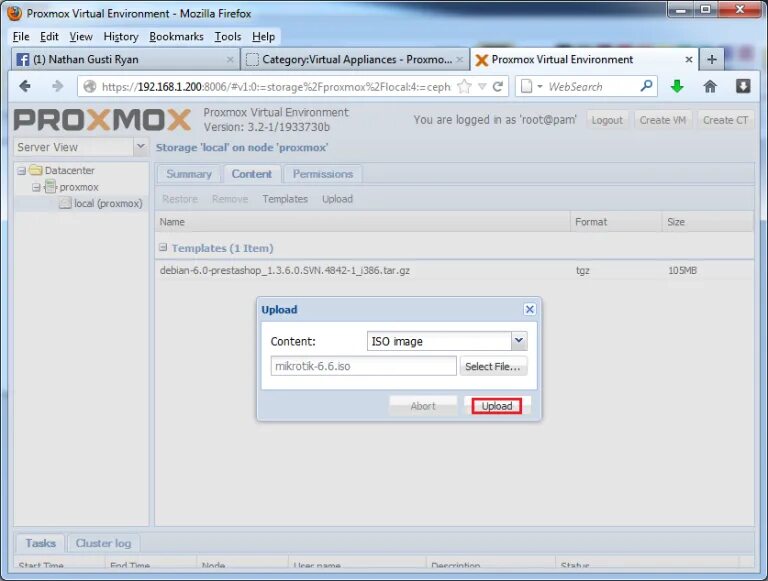768x581 pixels.
Task: Click the Upload toolbar button in Content
Action: [x=337, y=199]
